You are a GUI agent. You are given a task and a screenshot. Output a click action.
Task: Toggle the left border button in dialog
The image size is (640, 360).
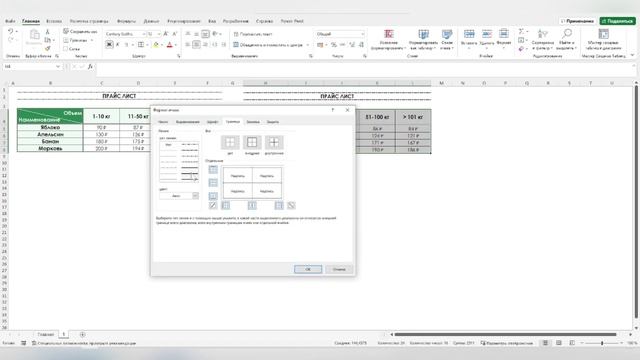pos(225,205)
